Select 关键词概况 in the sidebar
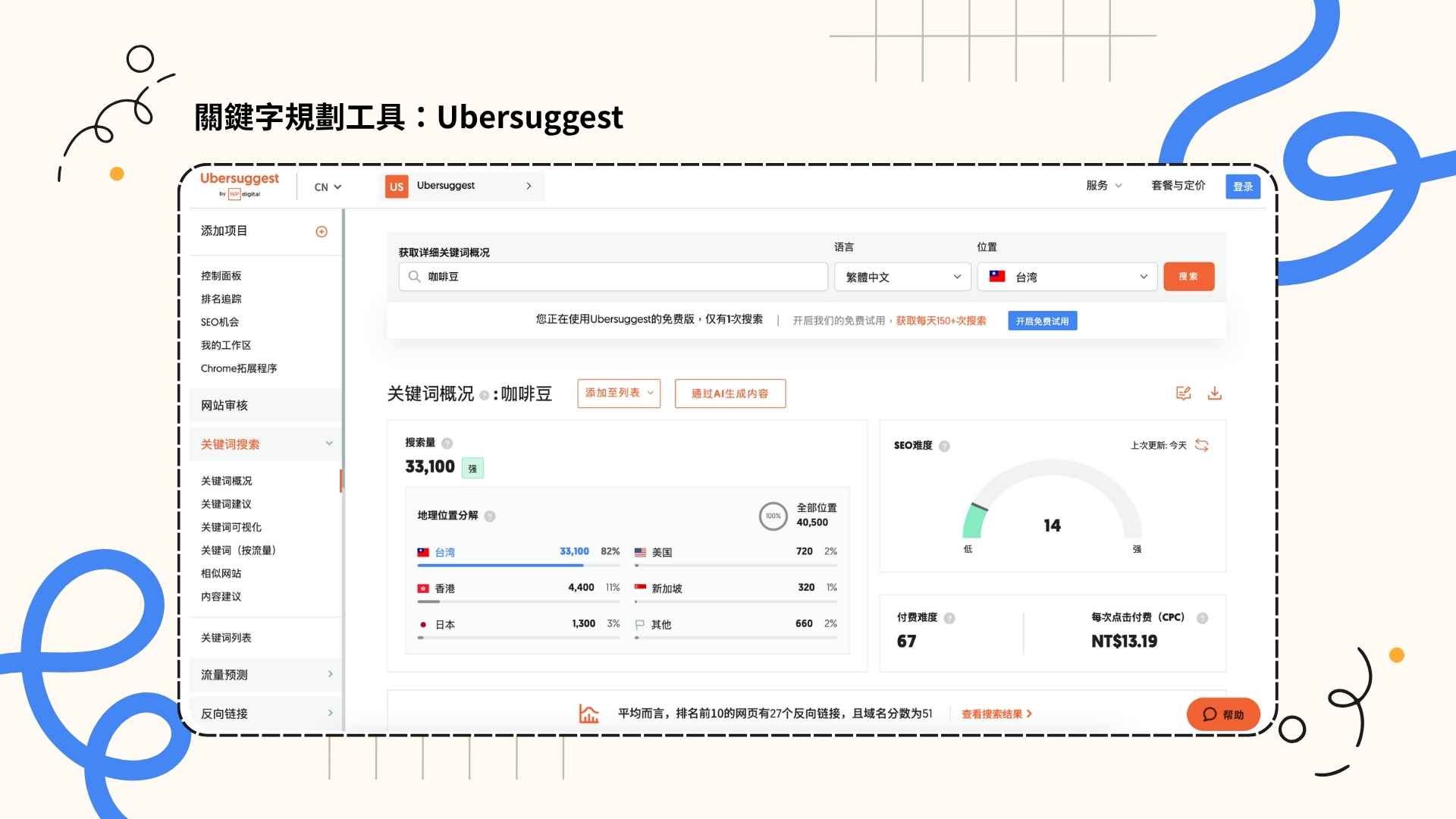 coord(227,481)
